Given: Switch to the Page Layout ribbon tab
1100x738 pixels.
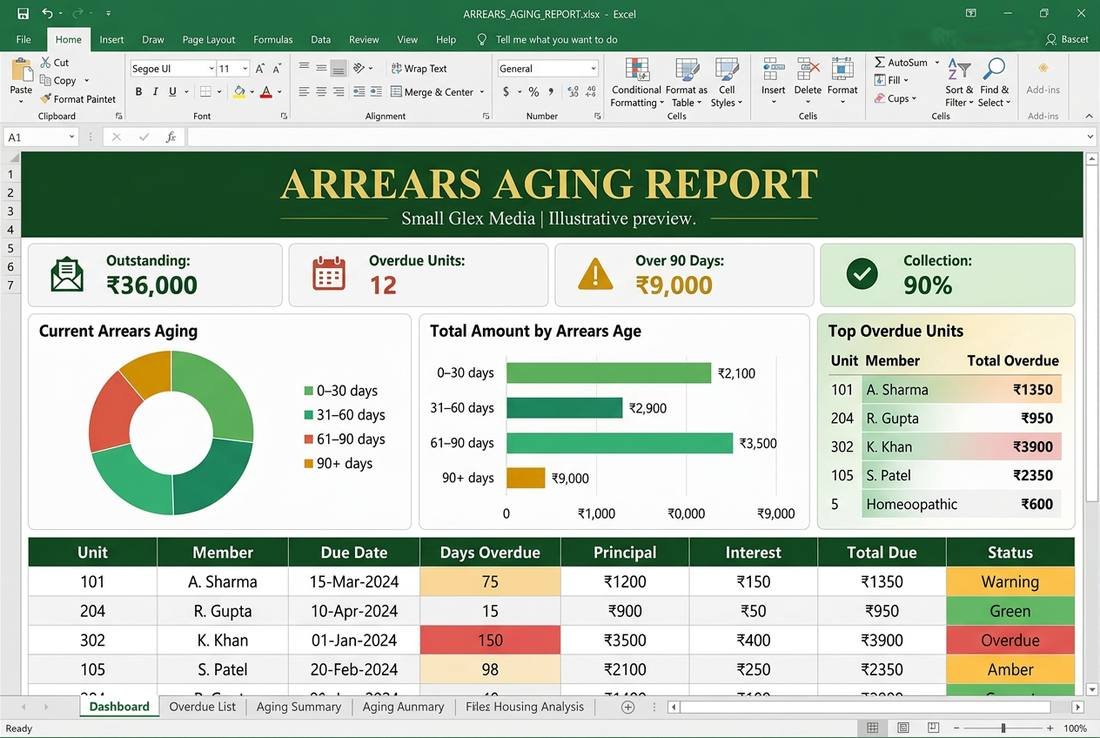Looking at the screenshot, I should tap(208, 39).
